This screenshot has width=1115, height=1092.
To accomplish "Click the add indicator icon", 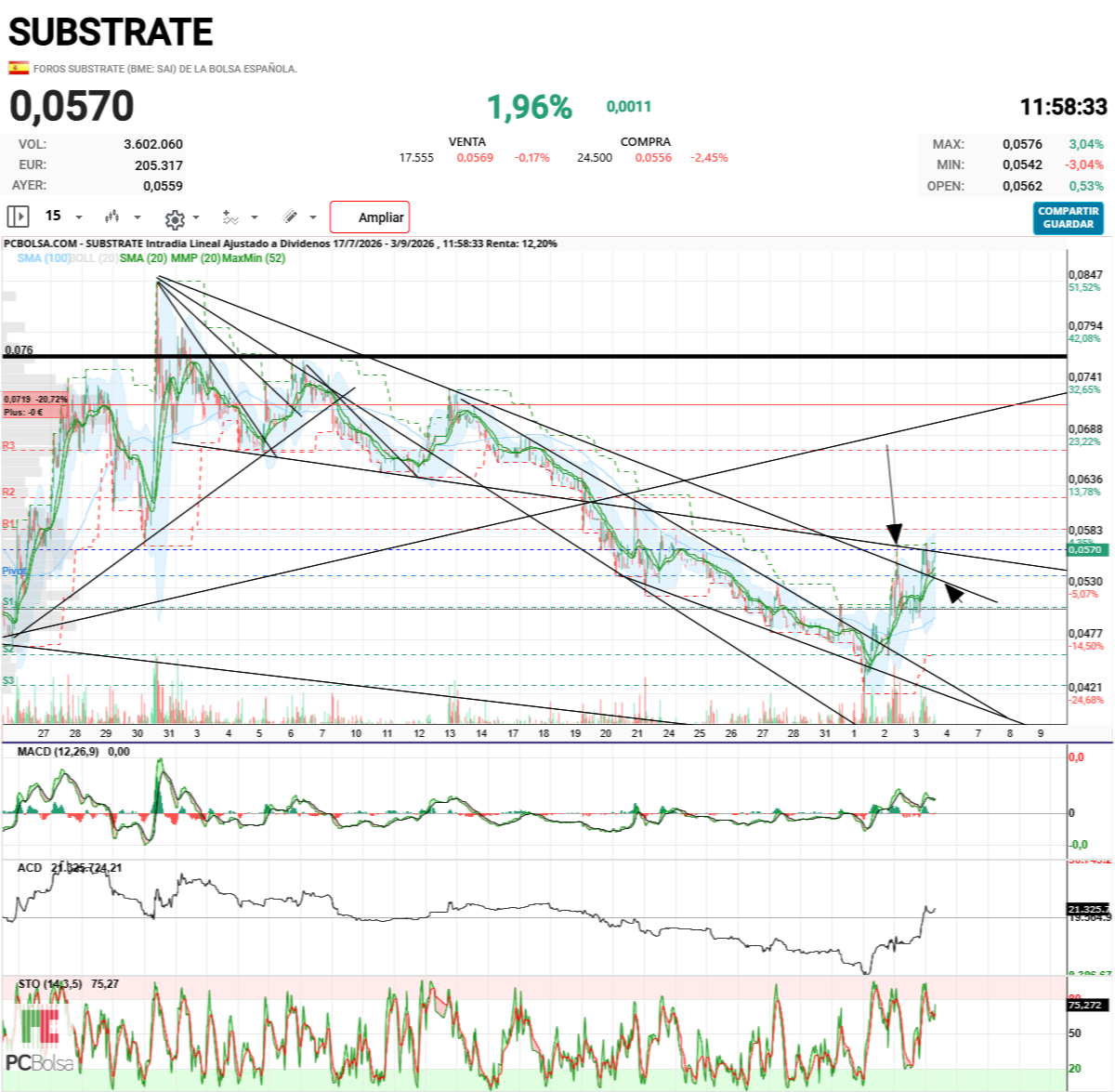I will pos(230,217).
